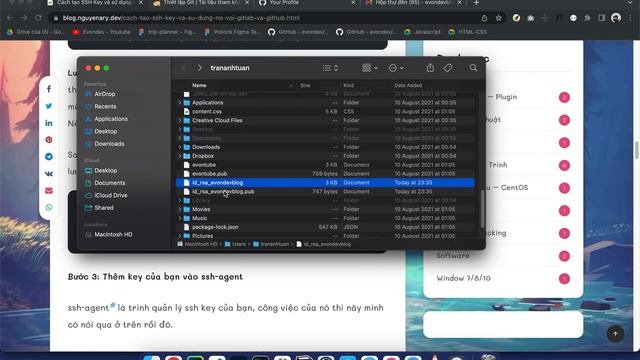Viewport: 640px width, 360px height.
Task: Expand the Applications folder row
Action: tap(180, 103)
